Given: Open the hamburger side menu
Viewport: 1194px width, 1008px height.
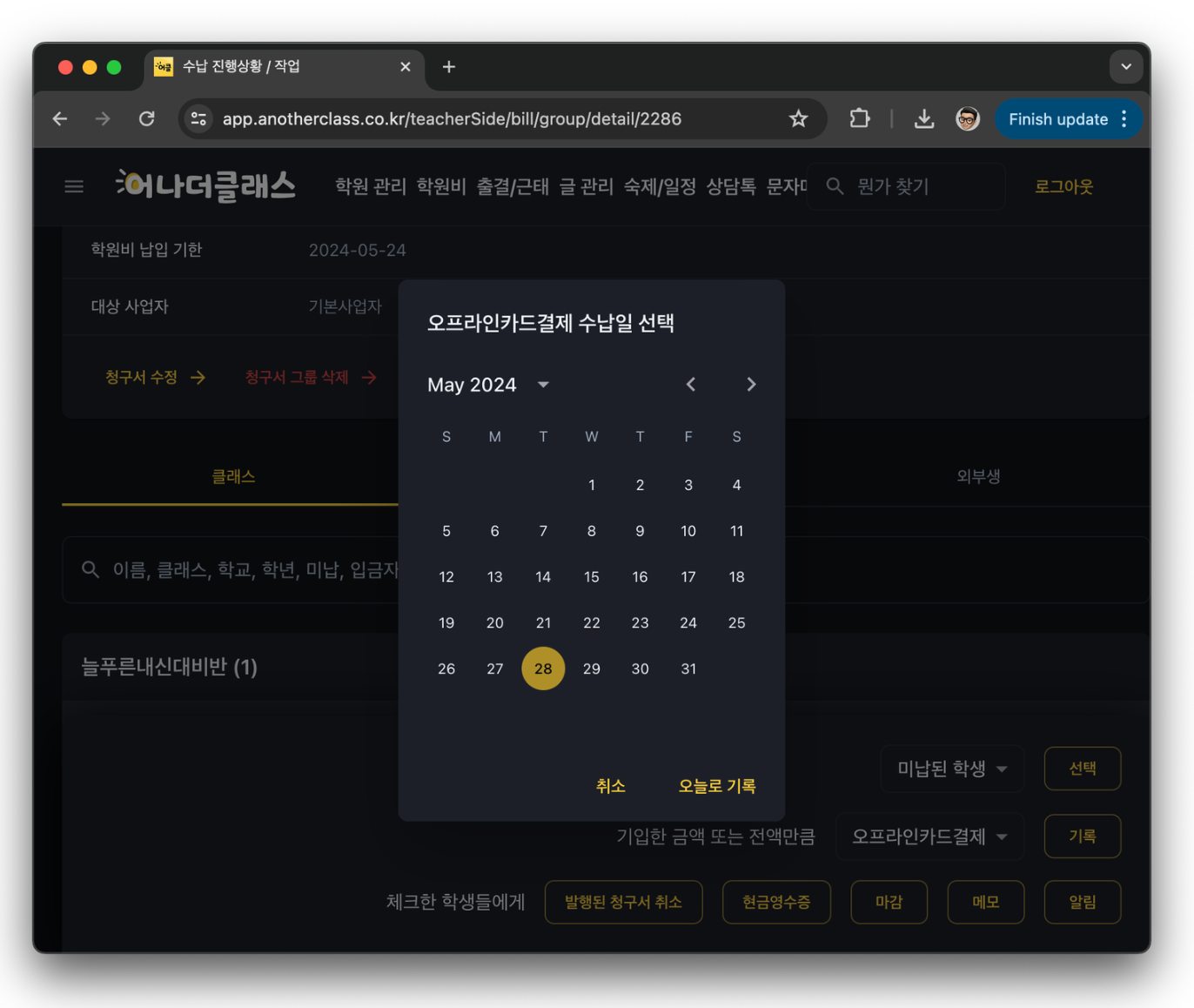Looking at the screenshot, I should (x=74, y=186).
